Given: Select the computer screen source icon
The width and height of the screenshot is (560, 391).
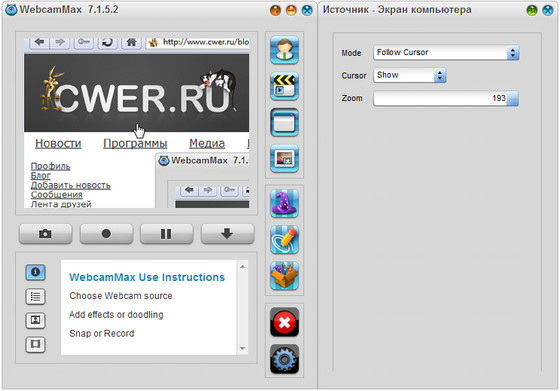Looking at the screenshot, I should pyautogui.click(x=284, y=122).
